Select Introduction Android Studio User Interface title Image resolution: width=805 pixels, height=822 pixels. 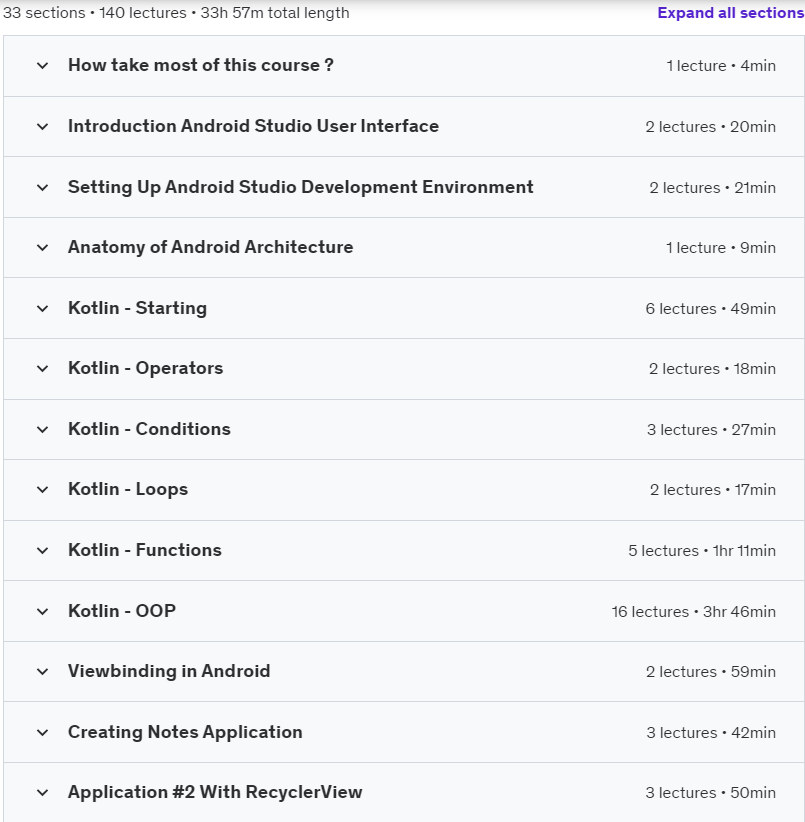point(253,126)
